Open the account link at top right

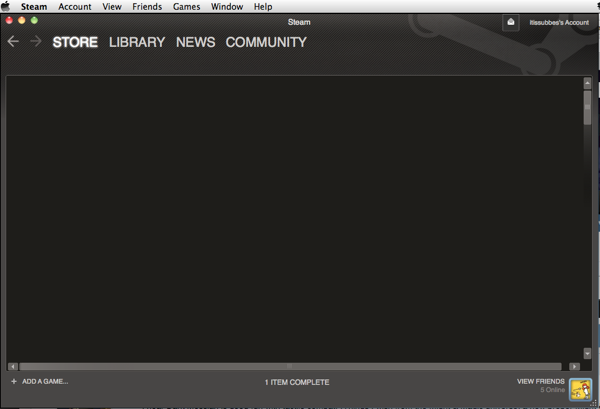559,23
